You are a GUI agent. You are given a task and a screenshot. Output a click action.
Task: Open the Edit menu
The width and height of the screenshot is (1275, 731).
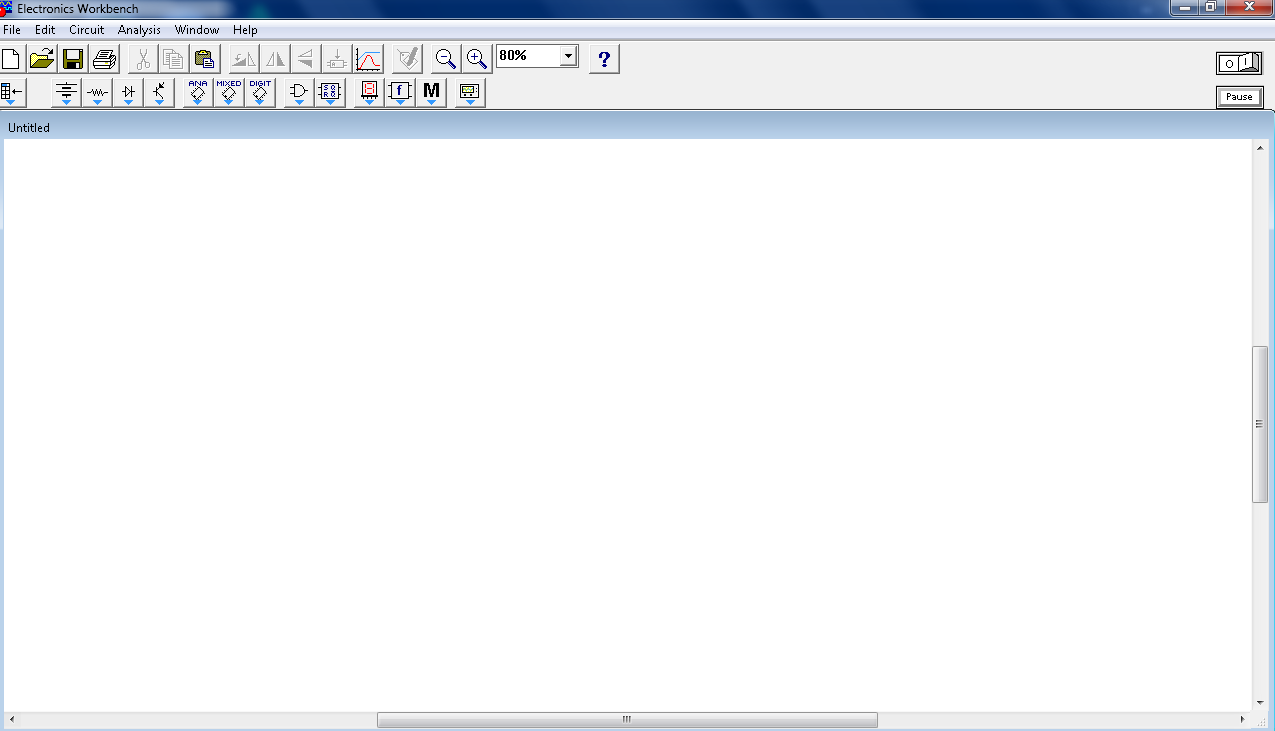45,30
